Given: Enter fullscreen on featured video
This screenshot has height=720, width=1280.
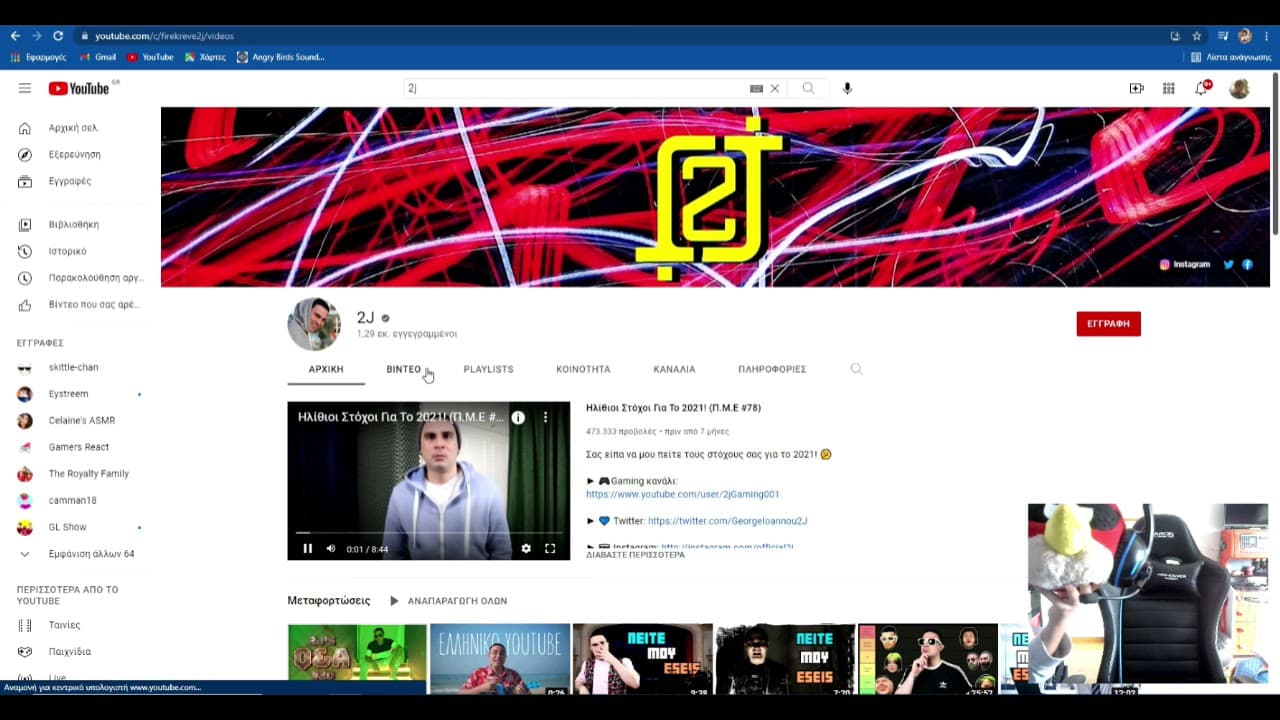Looking at the screenshot, I should pos(550,548).
